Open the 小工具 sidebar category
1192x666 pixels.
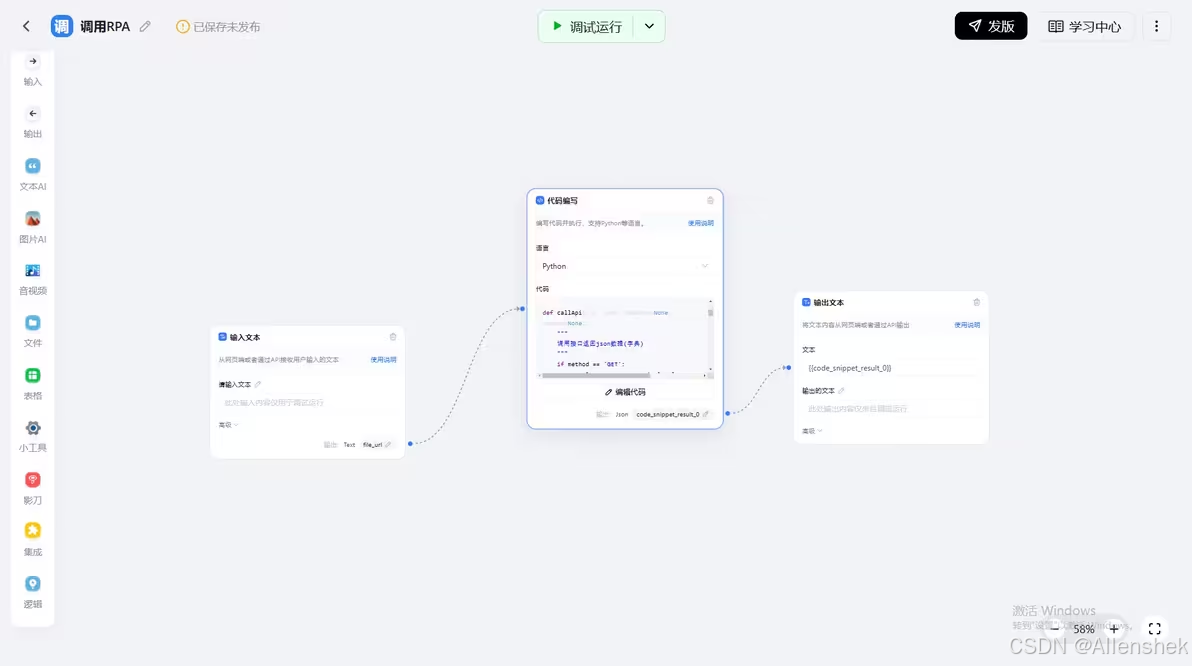click(33, 436)
